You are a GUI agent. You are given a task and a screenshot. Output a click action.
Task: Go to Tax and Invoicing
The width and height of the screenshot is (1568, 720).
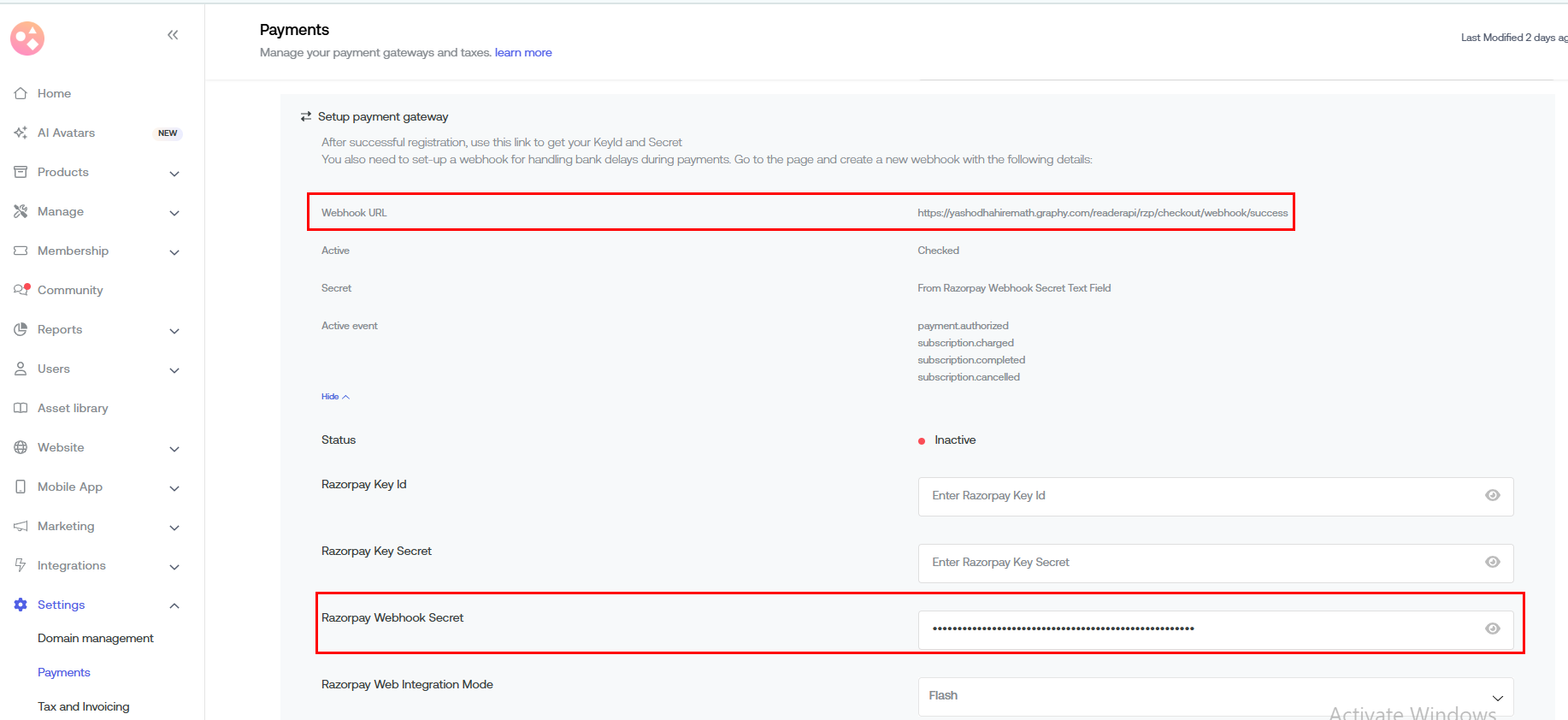coord(84,707)
